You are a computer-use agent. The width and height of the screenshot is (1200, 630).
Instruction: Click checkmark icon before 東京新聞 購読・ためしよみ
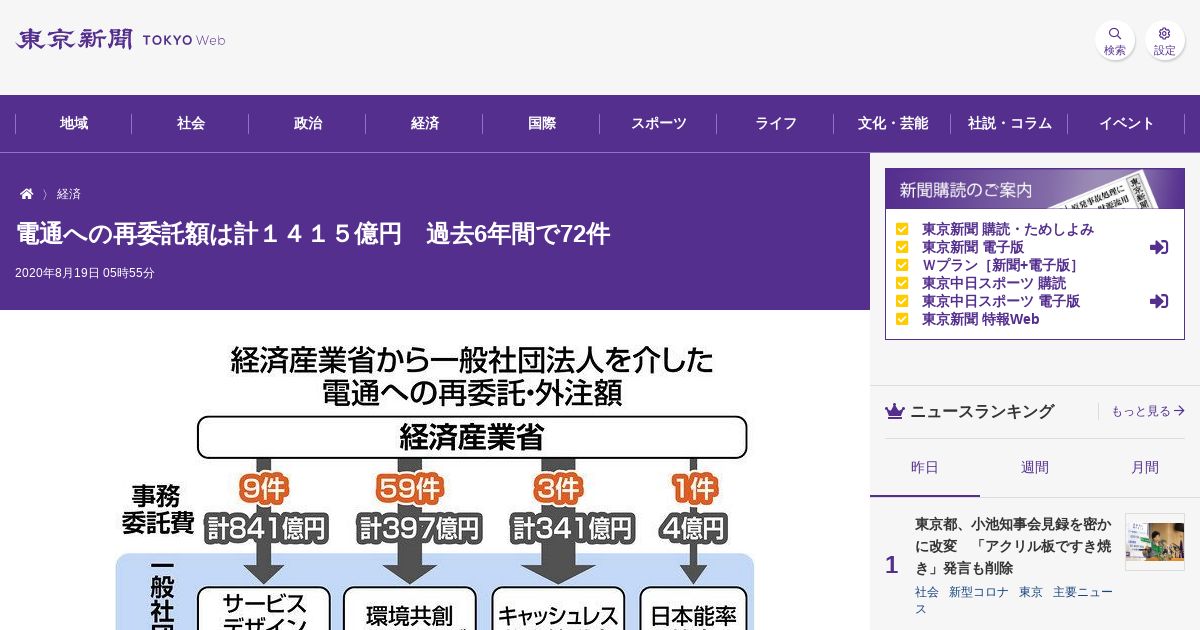pos(902,229)
